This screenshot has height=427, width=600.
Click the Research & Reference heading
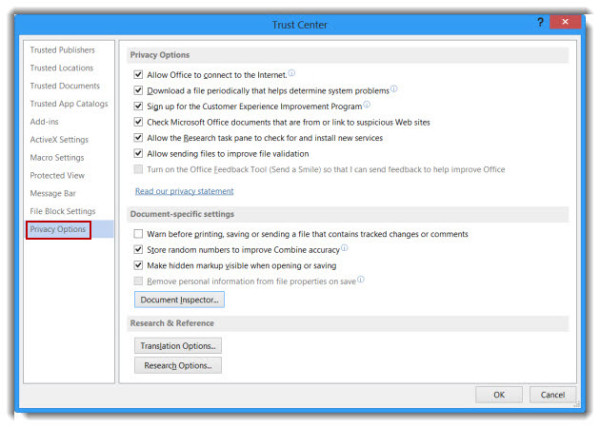(x=172, y=323)
